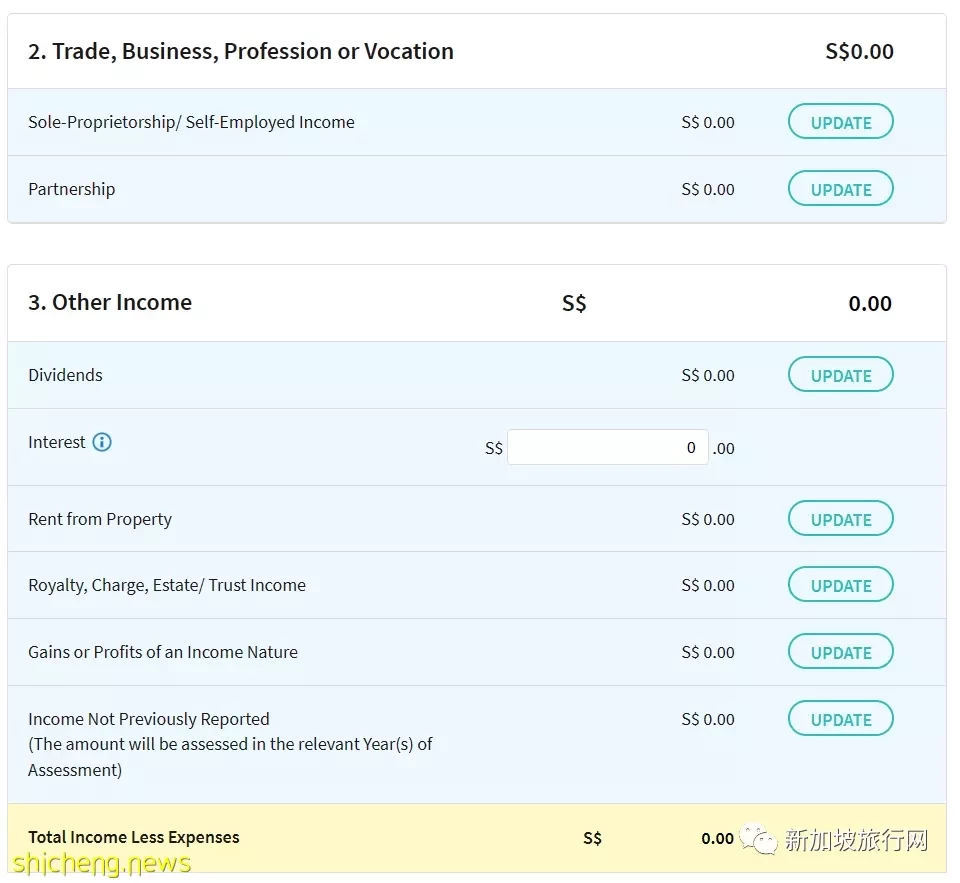Image resolution: width=960 pixels, height=883 pixels.
Task: Click the Interest label text
Action: (x=56, y=442)
